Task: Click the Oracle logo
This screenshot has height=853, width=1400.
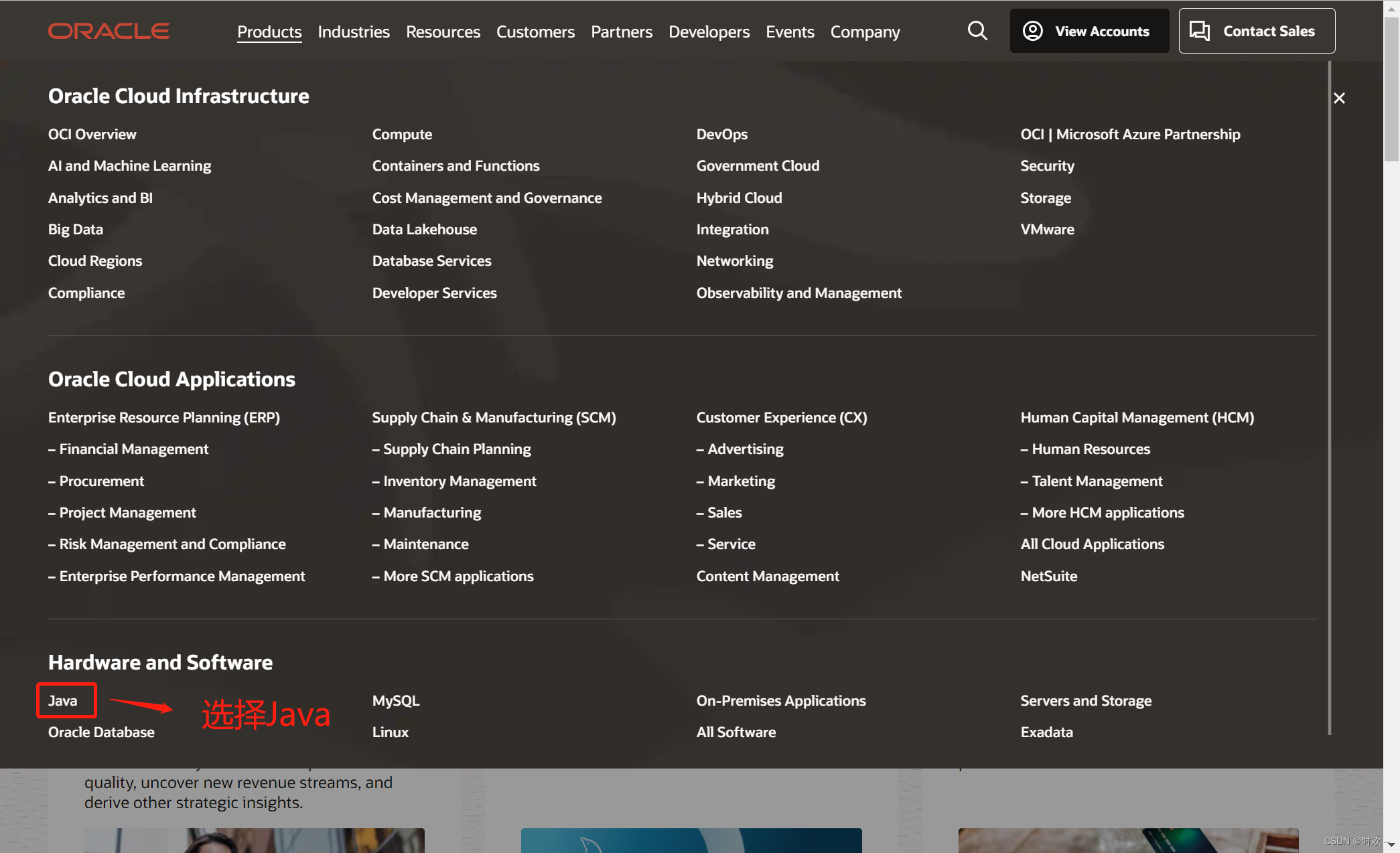Action: coord(109,31)
